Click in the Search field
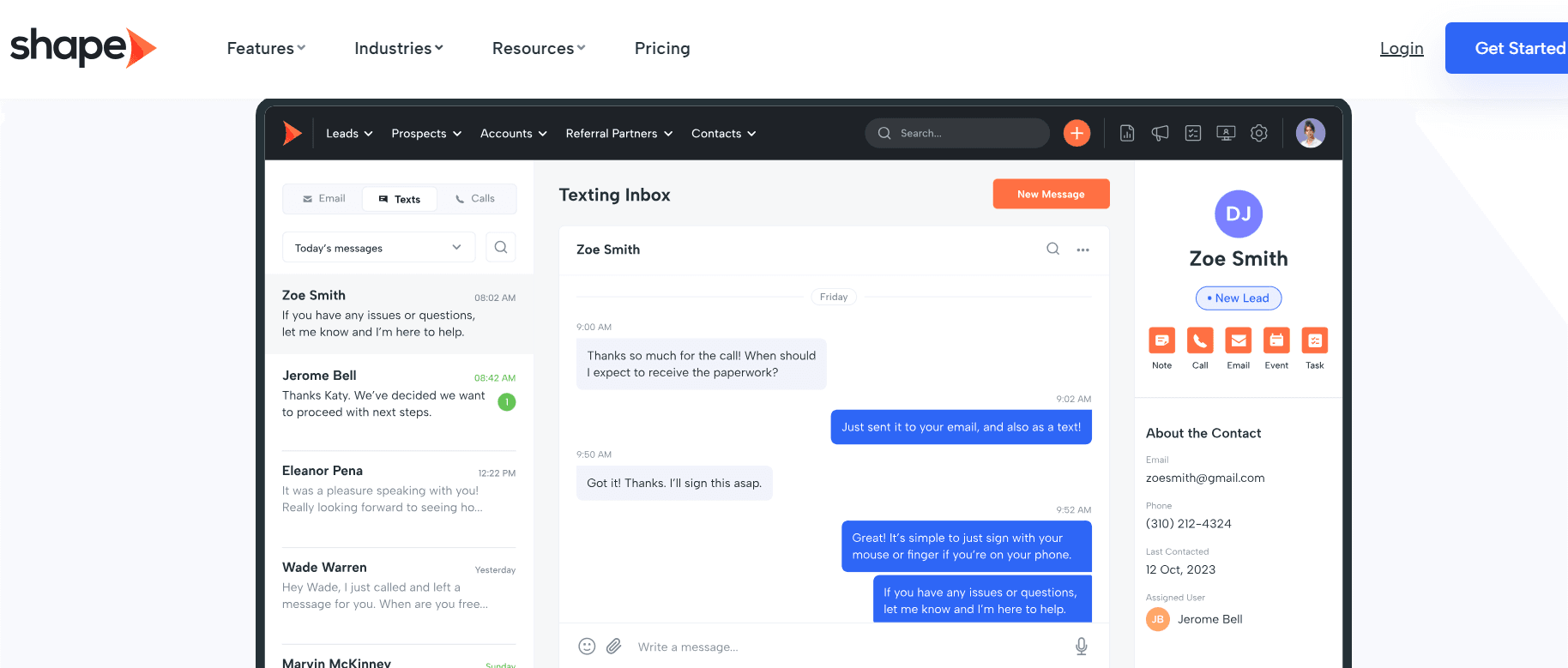Screen dimensions: 1568x668 point(957,133)
